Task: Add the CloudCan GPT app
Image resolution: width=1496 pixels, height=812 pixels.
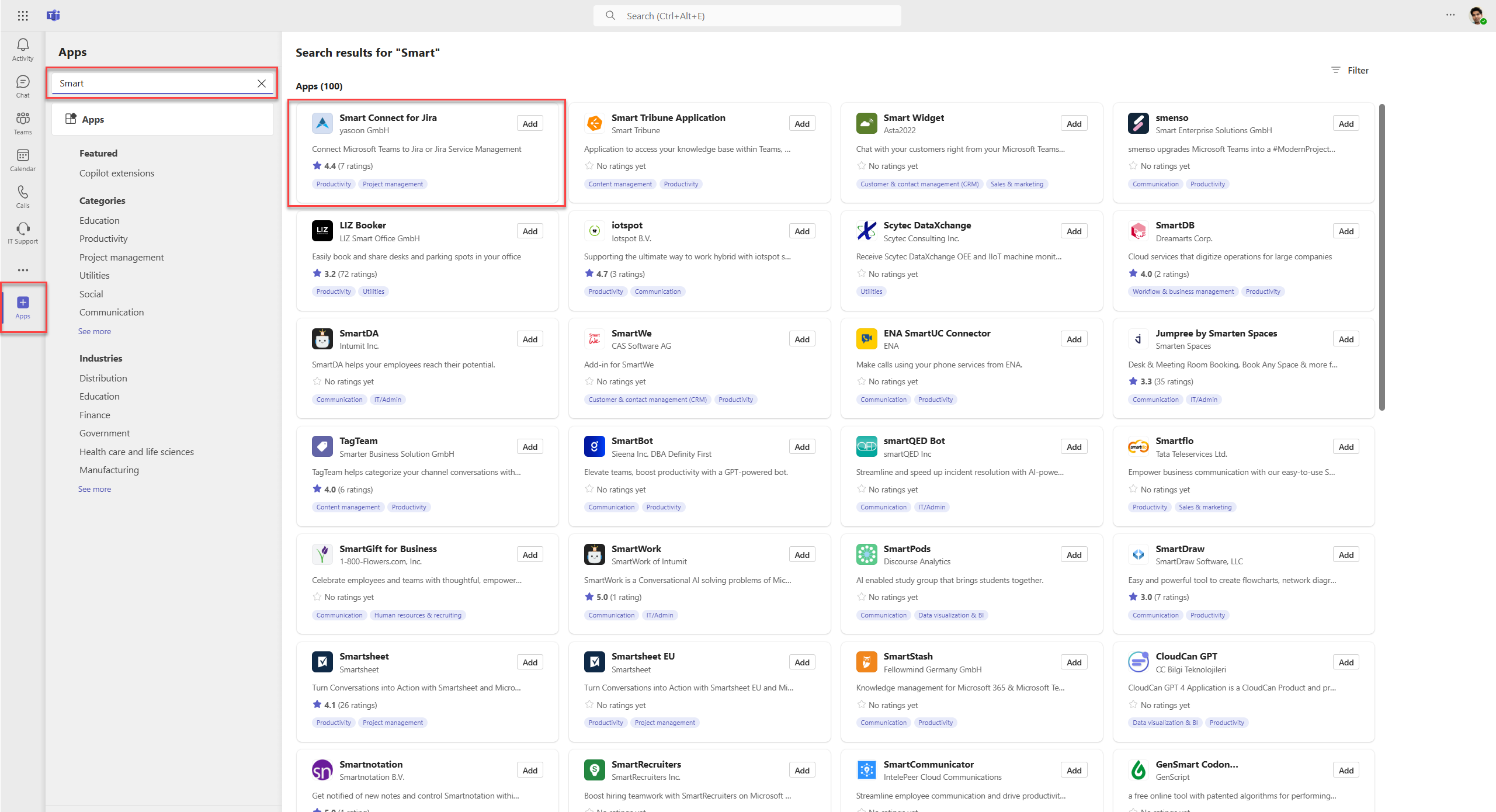Action: (x=1346, y=662)
